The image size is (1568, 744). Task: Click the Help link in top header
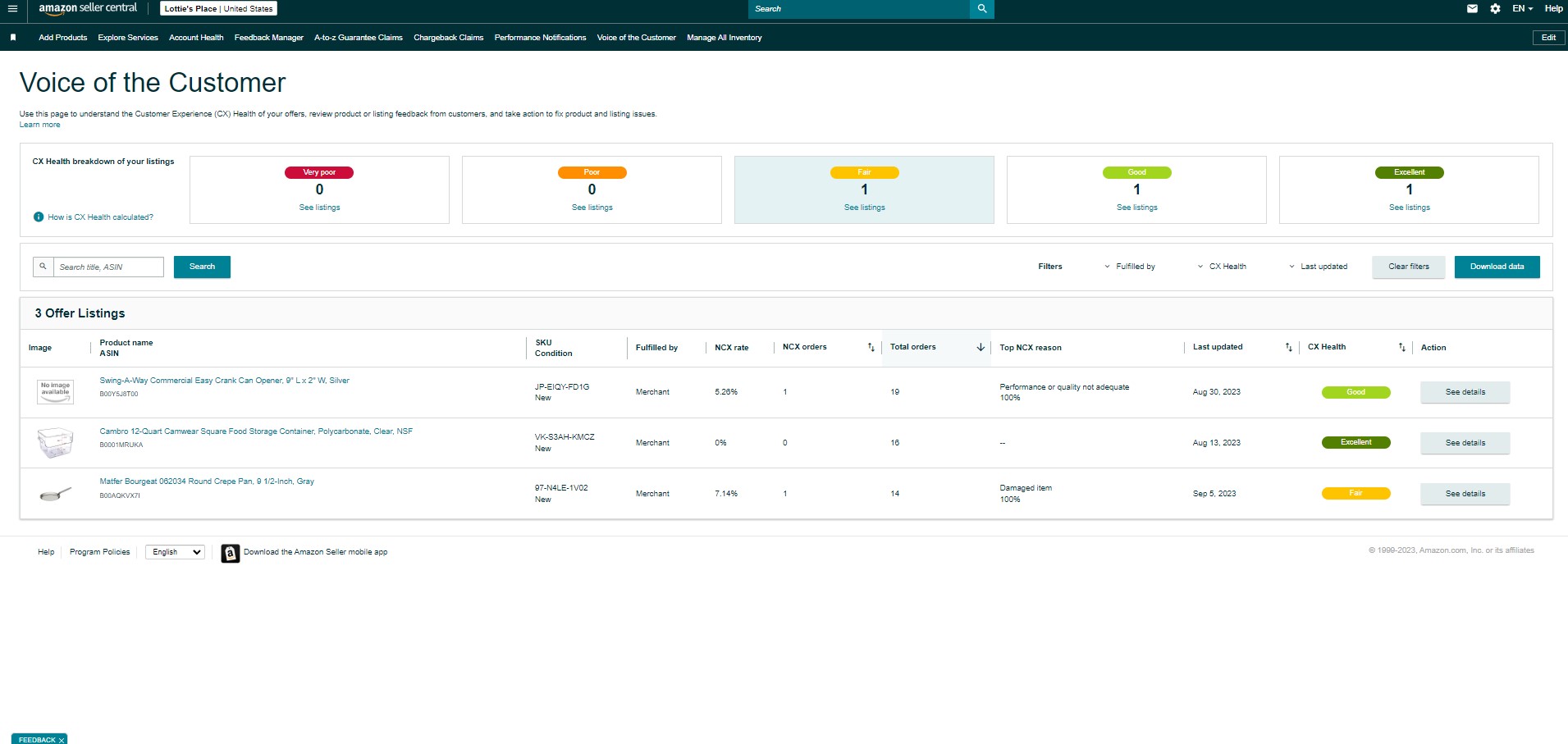[1553, 9]
